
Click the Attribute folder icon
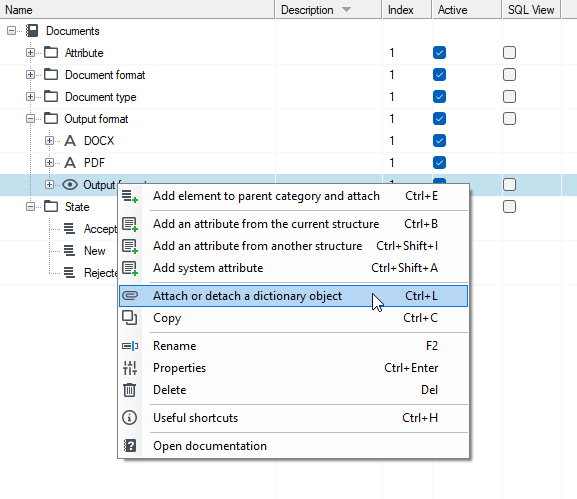pos(51,53)
